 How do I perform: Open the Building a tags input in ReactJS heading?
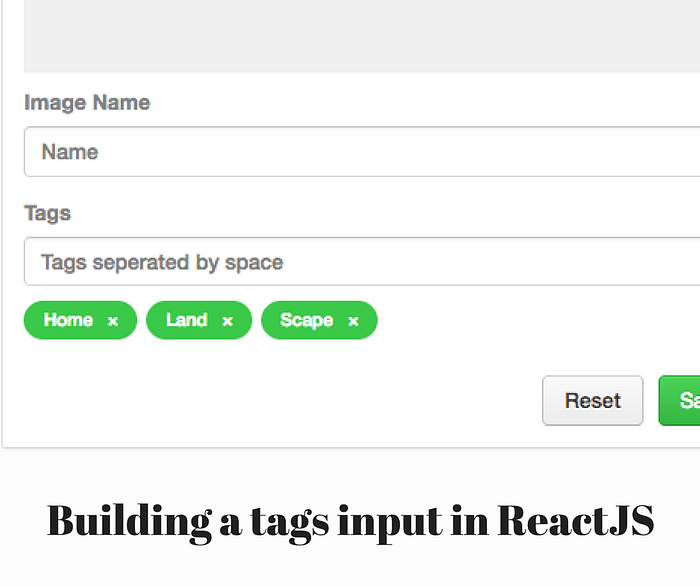(x=350, y=521)
